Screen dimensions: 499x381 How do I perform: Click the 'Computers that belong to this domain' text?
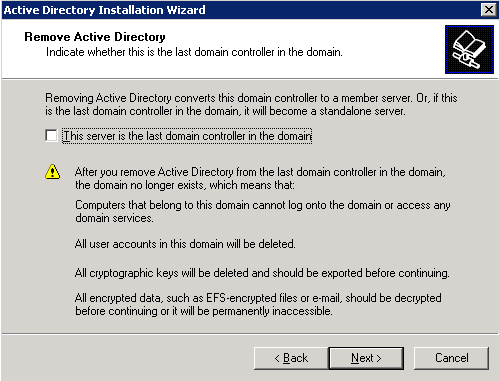[x=263, y=211]
